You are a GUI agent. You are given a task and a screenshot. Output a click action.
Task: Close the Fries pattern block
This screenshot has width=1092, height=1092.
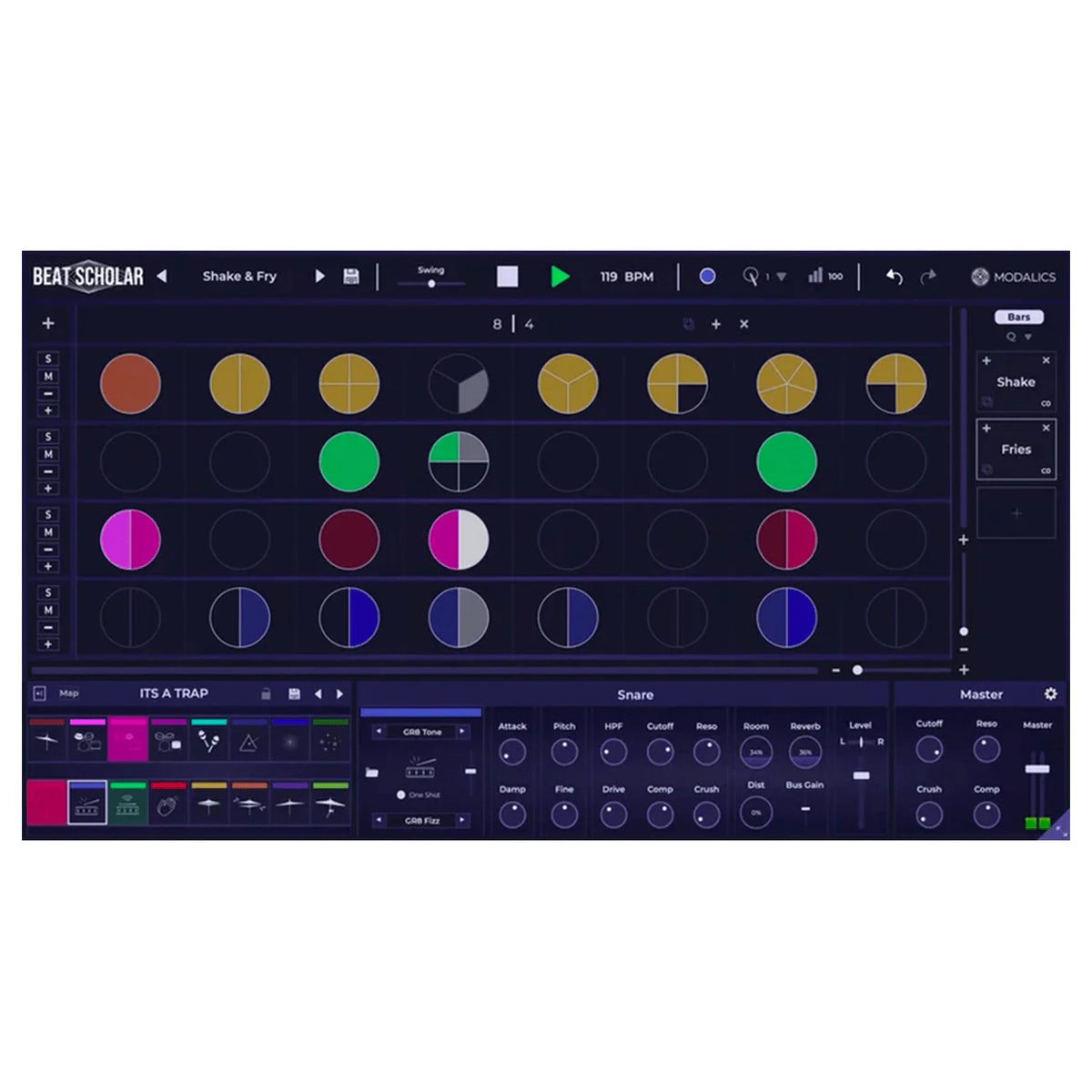pos(1046,428)
